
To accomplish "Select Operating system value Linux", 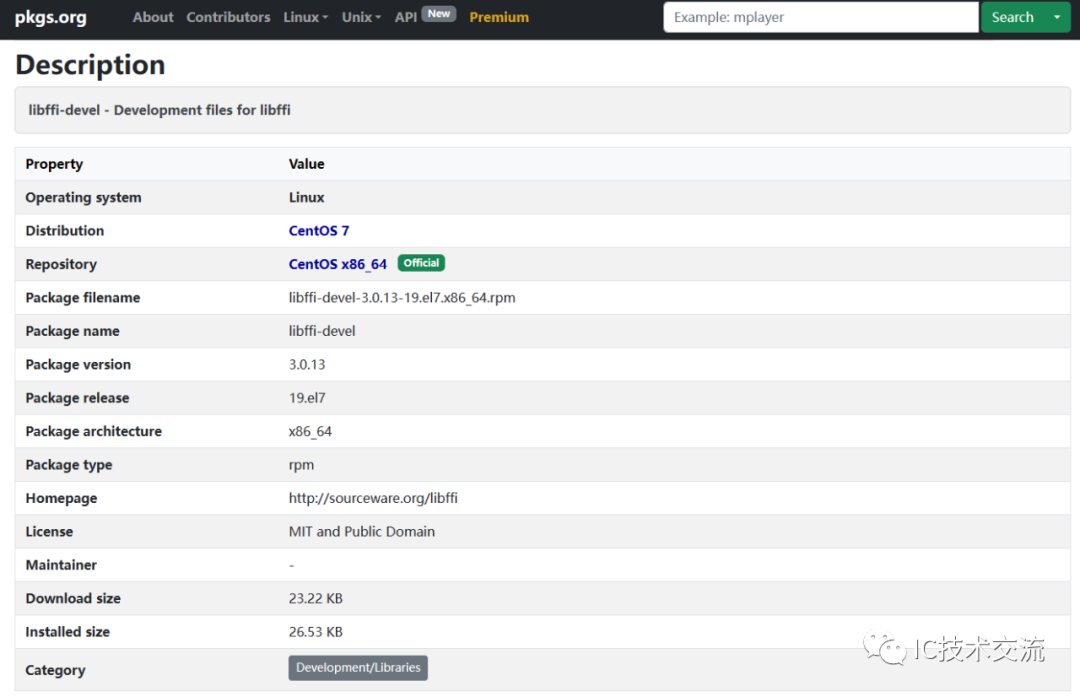I will 307,198.
